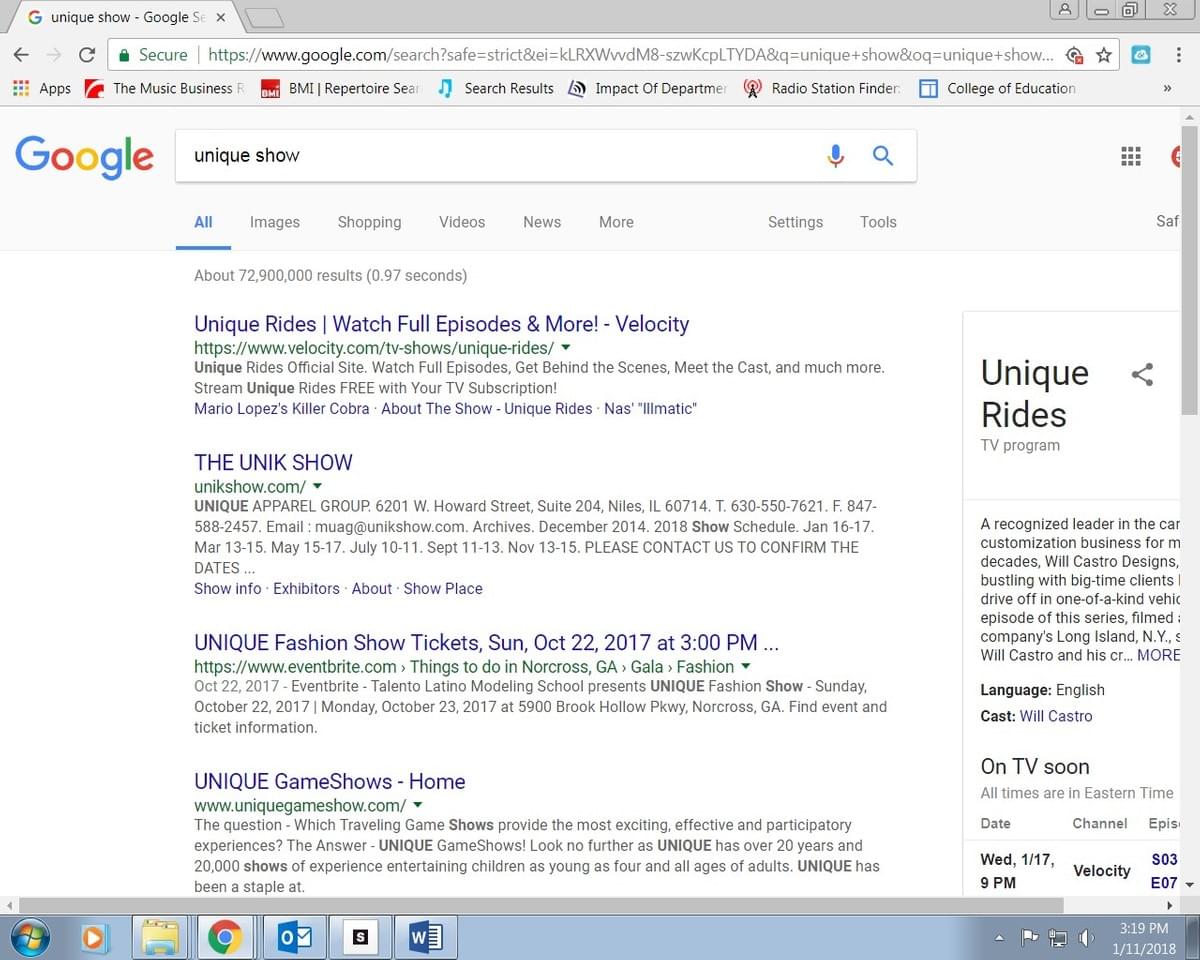This screenshot has width=1200, height=960.
Task: Click Nas' "Illmatic" sitelink
Action: pos(650,408)
